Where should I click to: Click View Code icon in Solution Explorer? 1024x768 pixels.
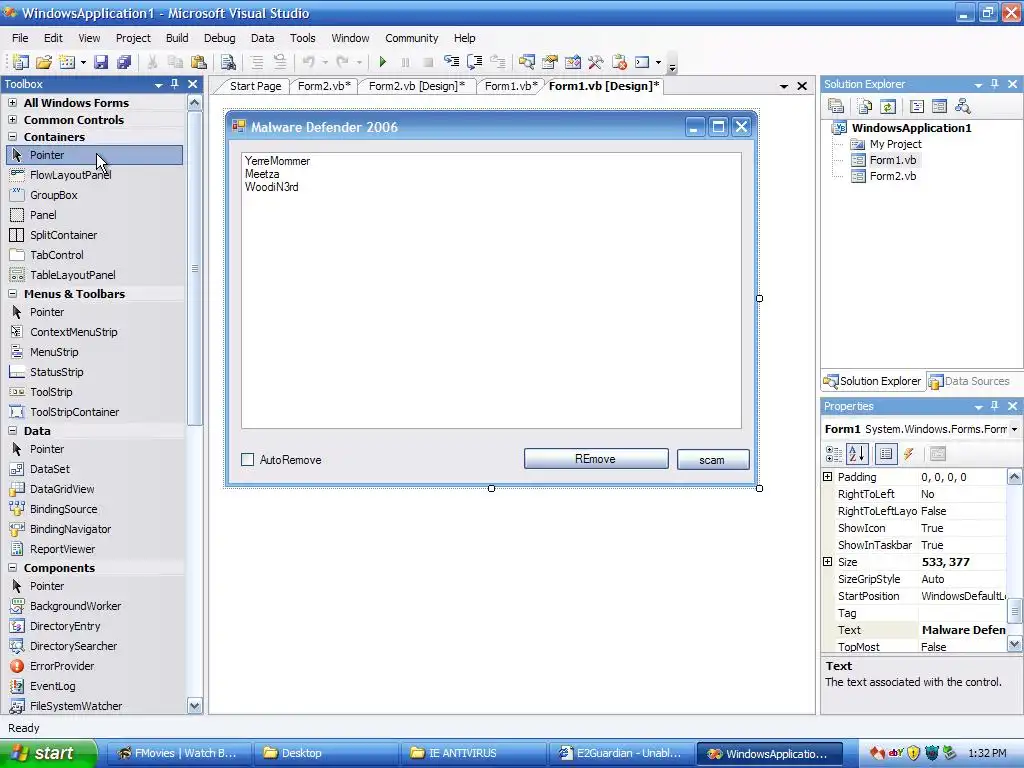(916, 106)
